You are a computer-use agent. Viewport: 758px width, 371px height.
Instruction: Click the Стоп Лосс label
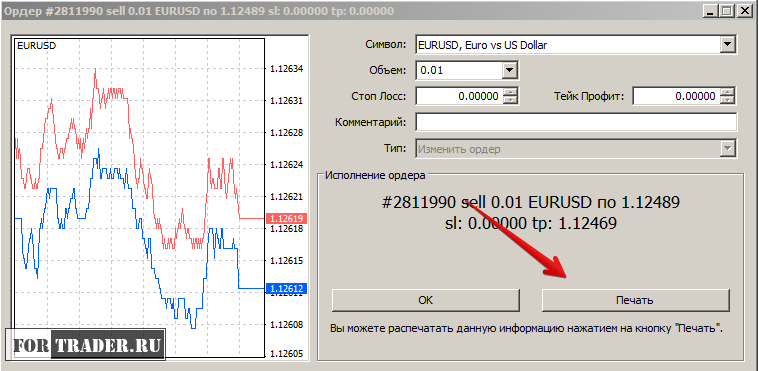[379, 96]
